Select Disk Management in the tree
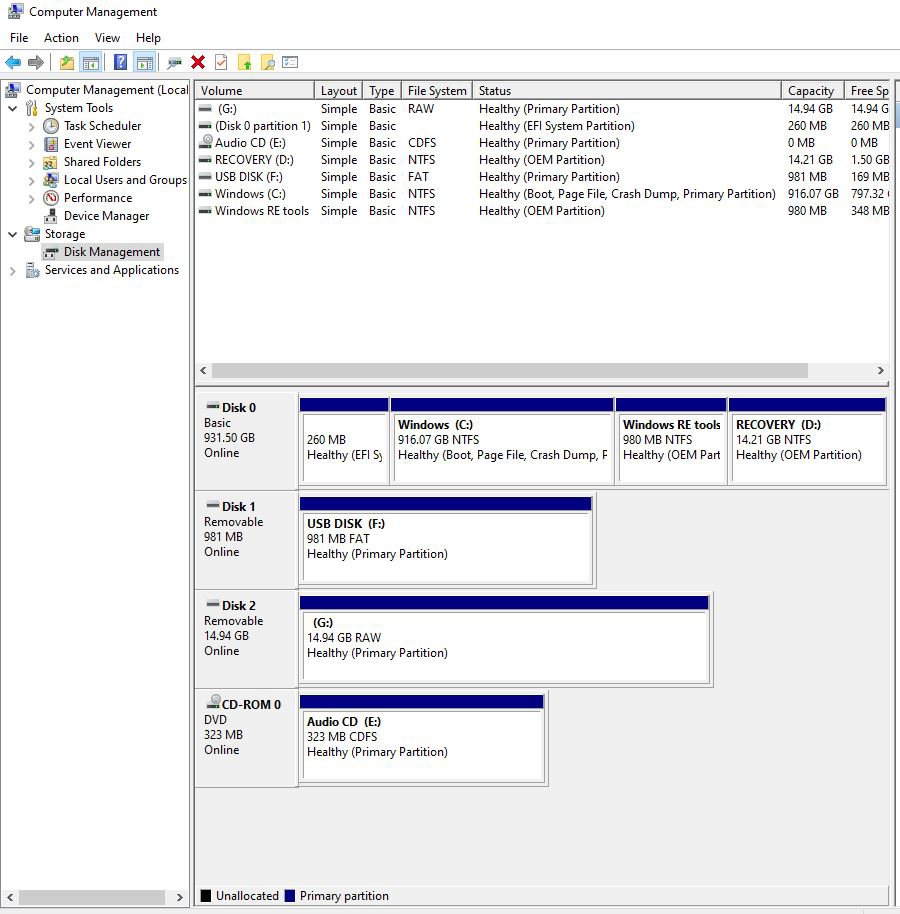The height and width of the screenshot is (914, 900). (x=111, y=252)
